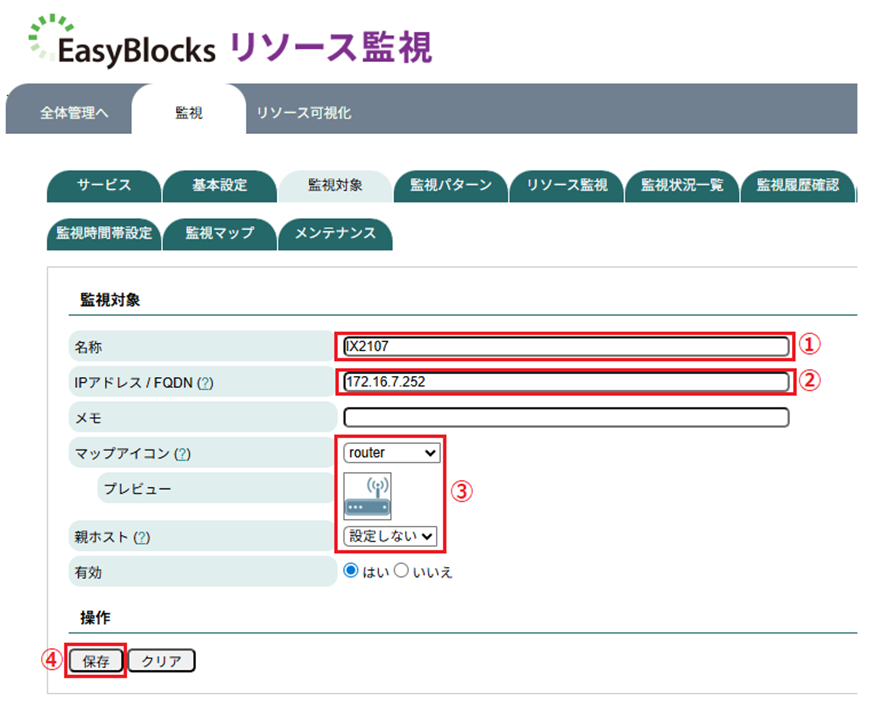Click the 保存 button
Viewport: 886px width, 701px height.
click(x=97, y=661)
